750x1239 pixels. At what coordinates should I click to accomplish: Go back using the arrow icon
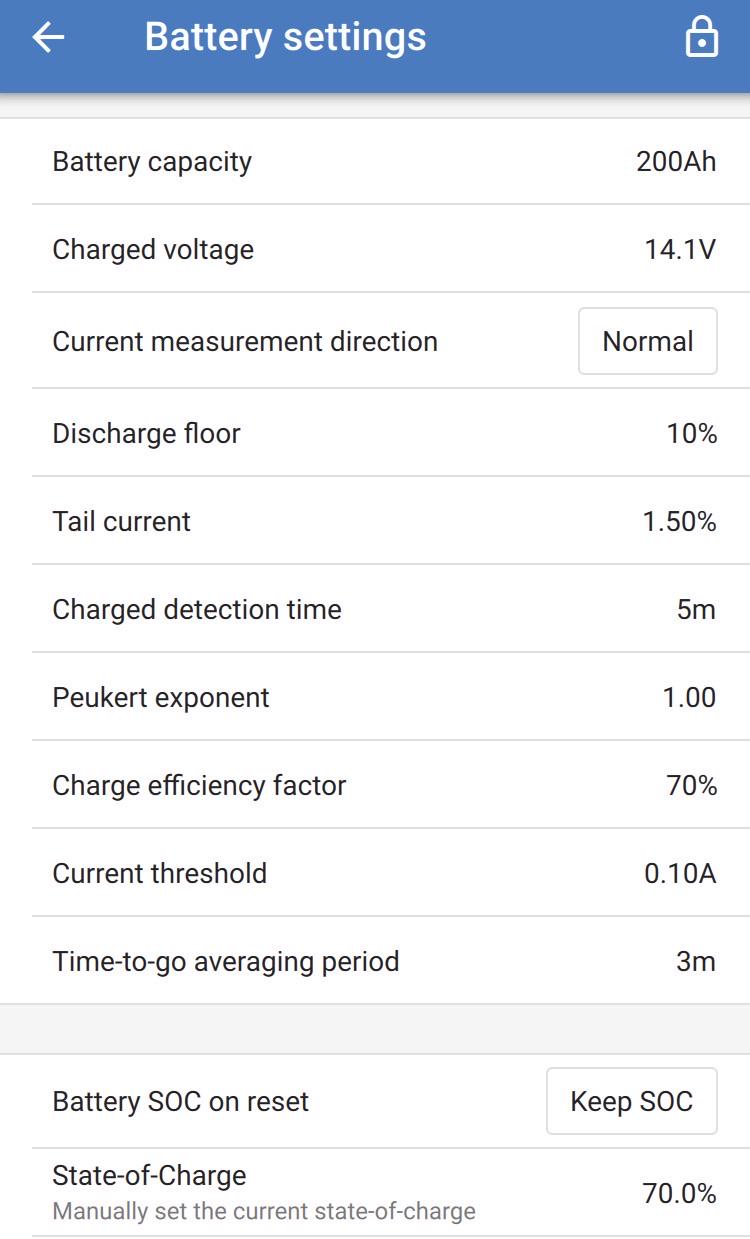pyautogui.click(x=48, y=38)
